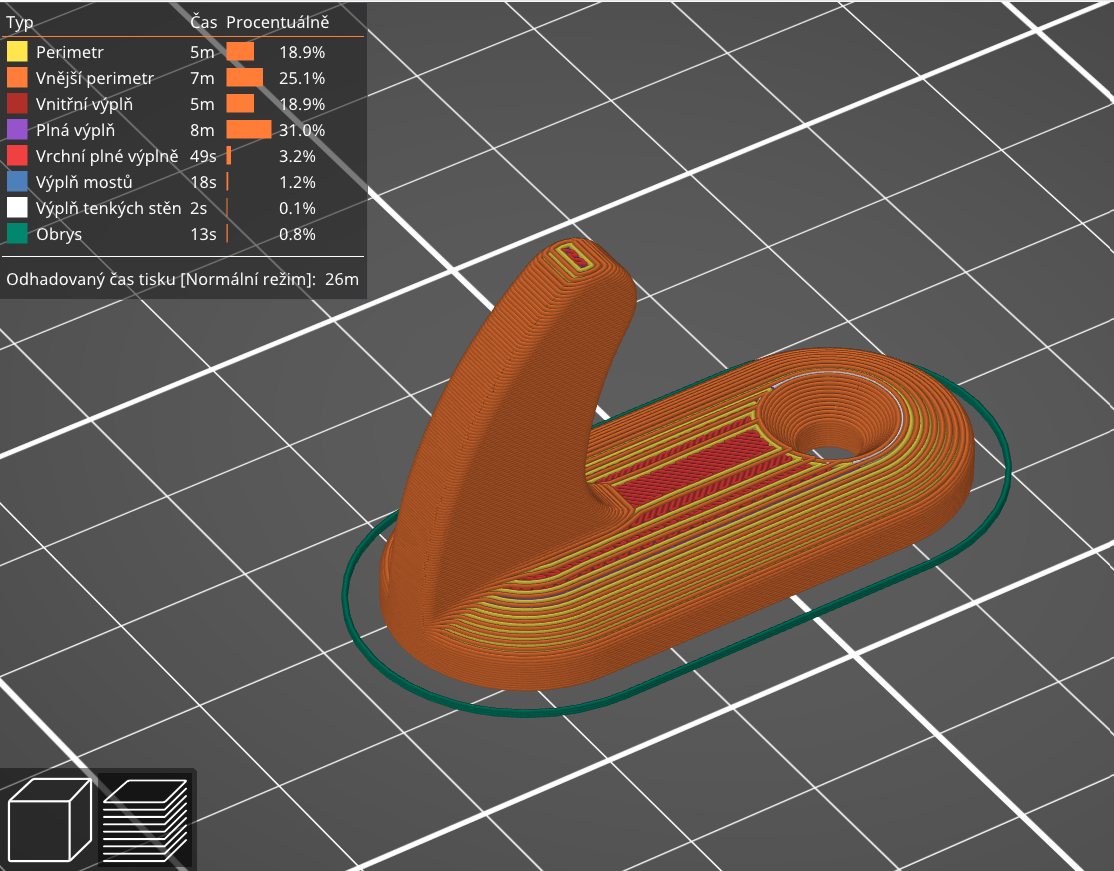Click the 1.2% percentage value

(297, 183)
